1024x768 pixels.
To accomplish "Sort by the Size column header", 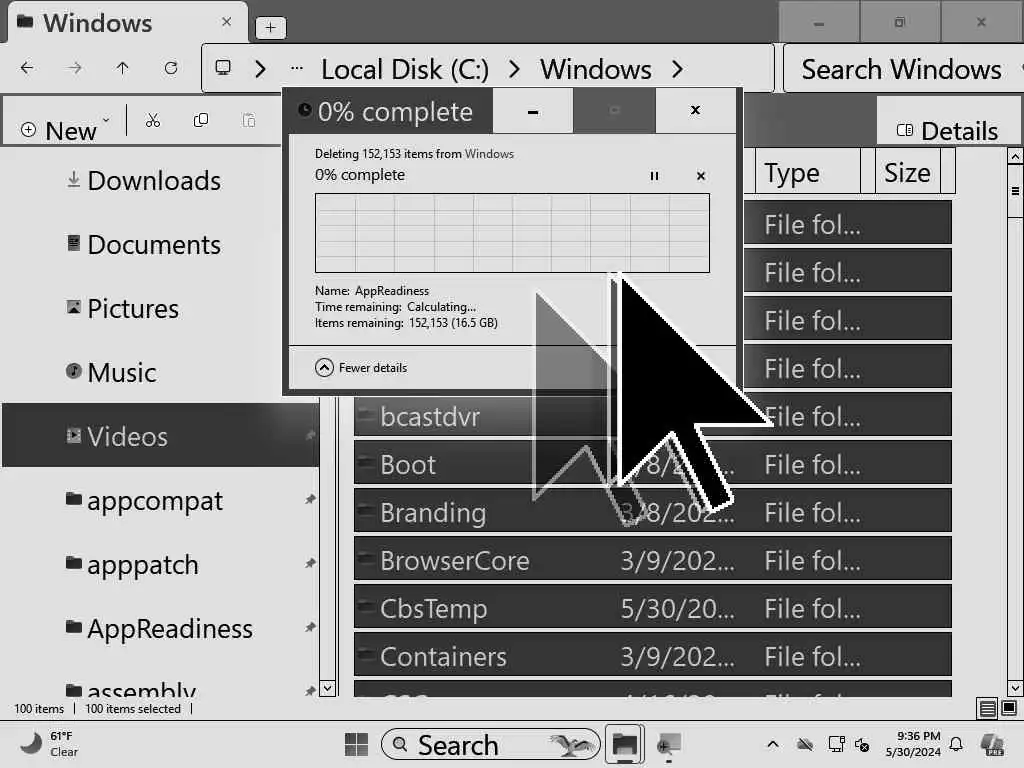I will 908,172.
